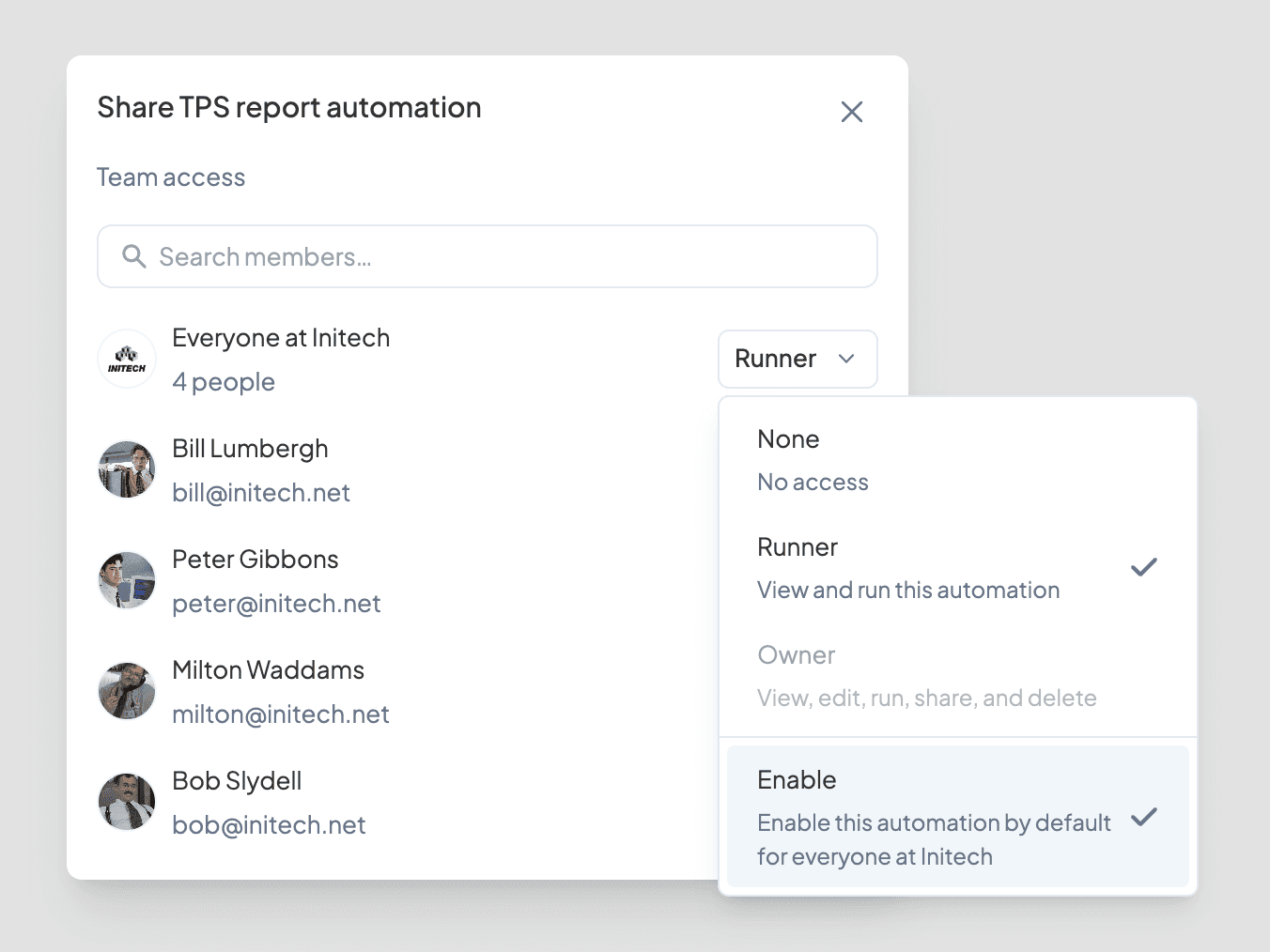Open the Runner access dropdown
This screenshot has height=952, width=1270.
798,359
